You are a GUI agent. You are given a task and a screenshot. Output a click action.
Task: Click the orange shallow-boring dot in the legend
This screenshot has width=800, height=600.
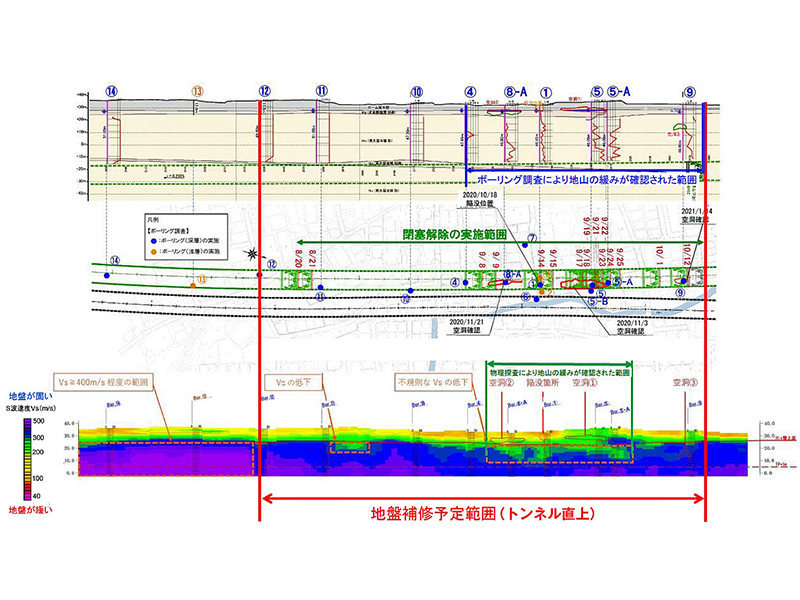pos(153,251)
